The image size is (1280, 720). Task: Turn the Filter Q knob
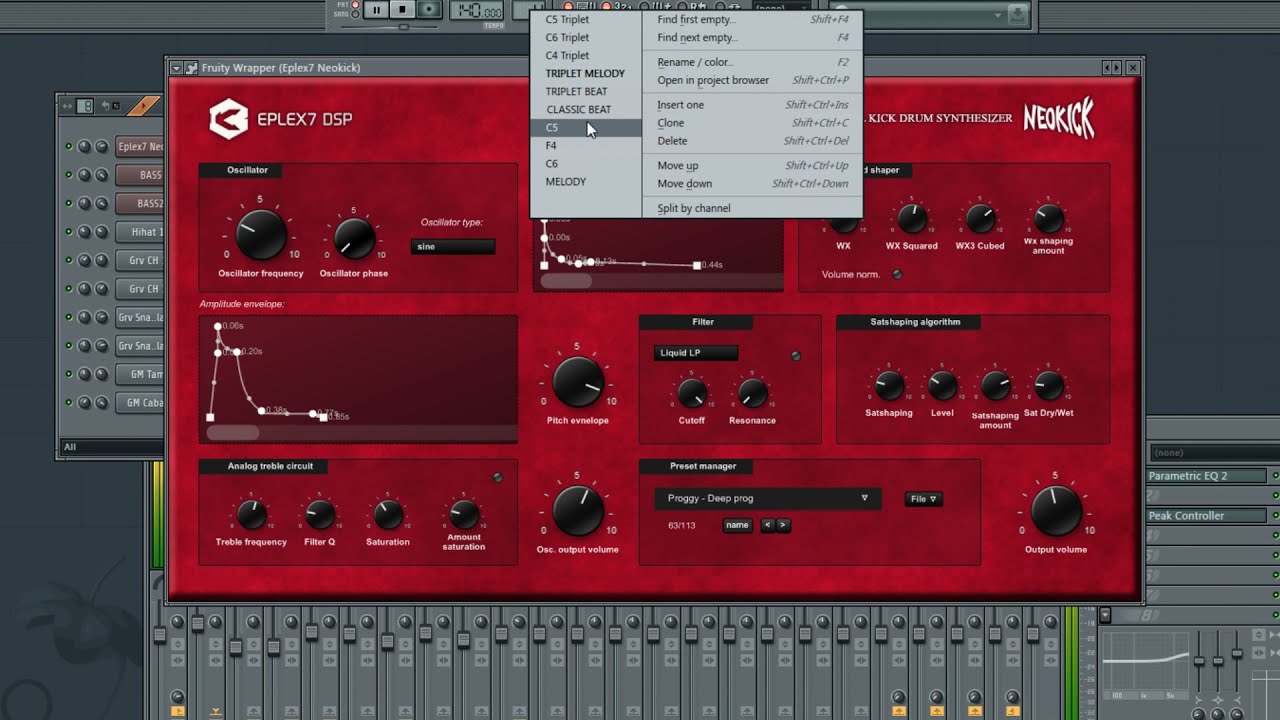pos(319,515)
